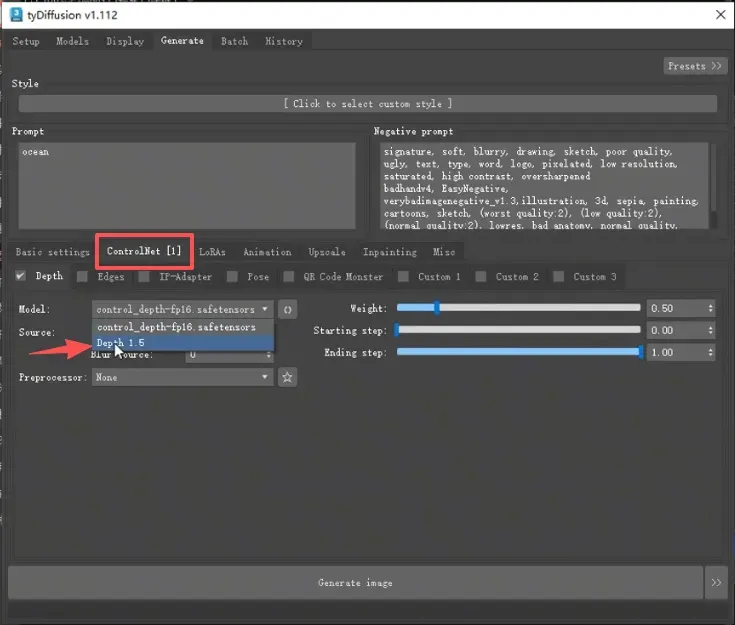
Task: Enable the Edges checkbox
Action: pyautogui.click(x=82, y=277)
